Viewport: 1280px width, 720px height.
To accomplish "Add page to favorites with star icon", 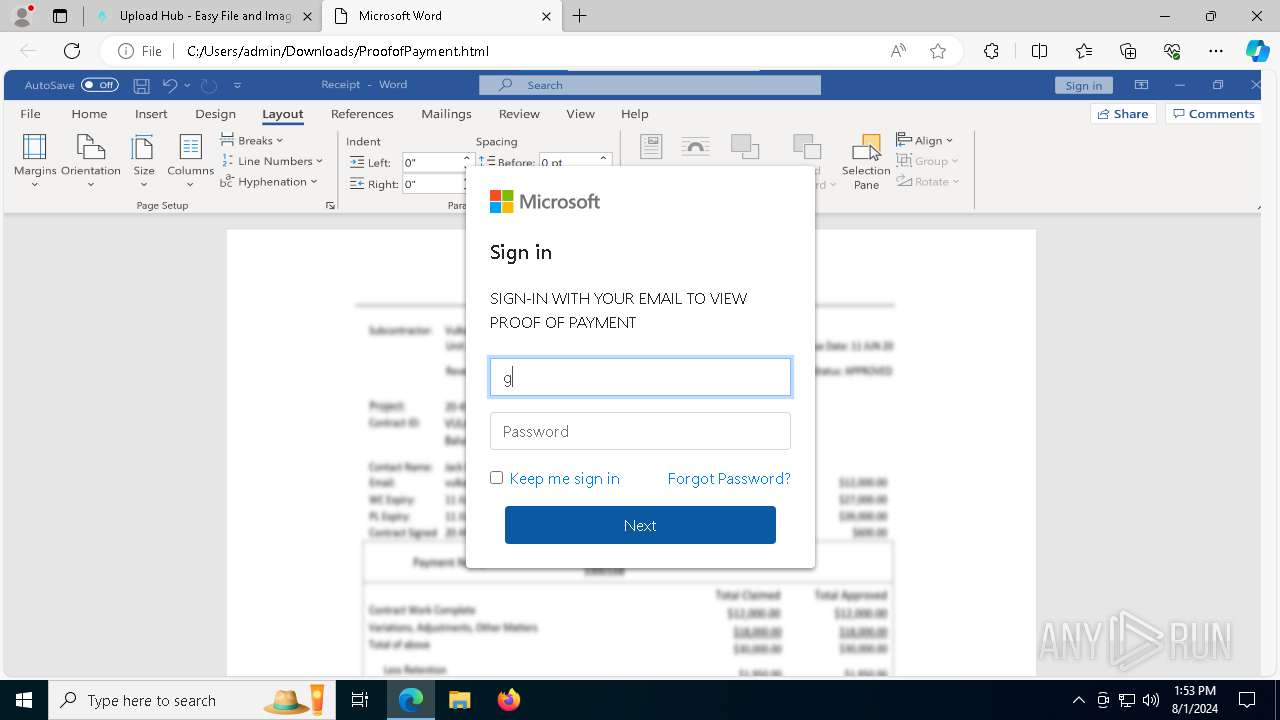I will [x=938, y=51].
